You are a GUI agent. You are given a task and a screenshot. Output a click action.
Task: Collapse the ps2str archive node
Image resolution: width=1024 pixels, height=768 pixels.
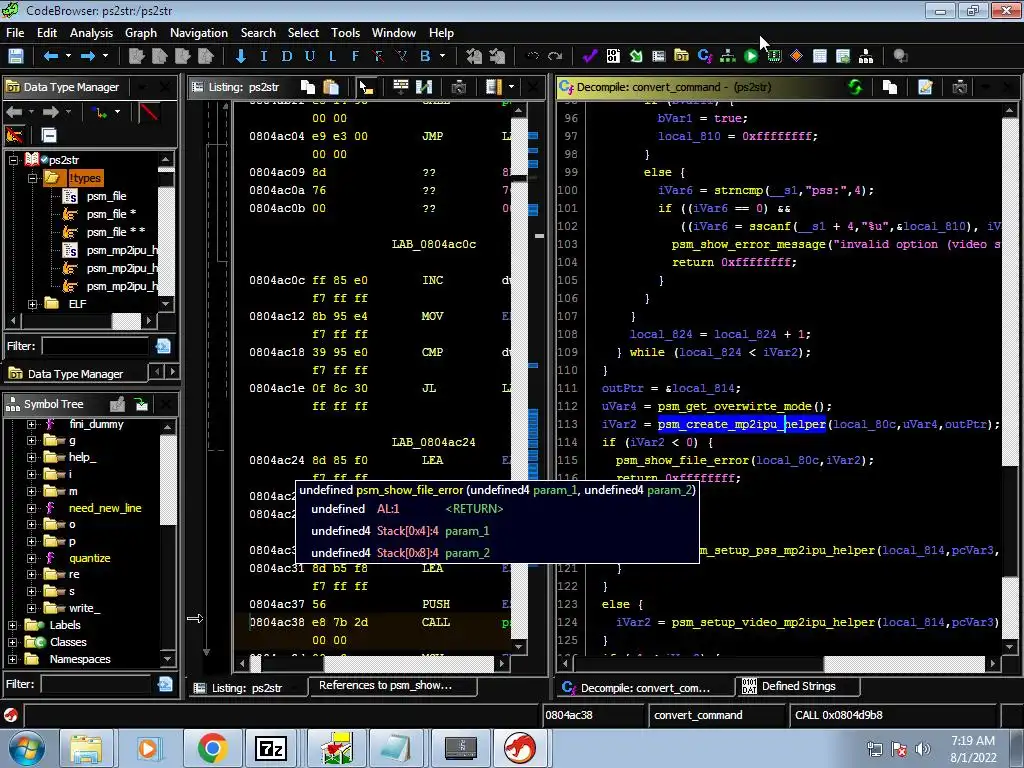coord(12,160)
